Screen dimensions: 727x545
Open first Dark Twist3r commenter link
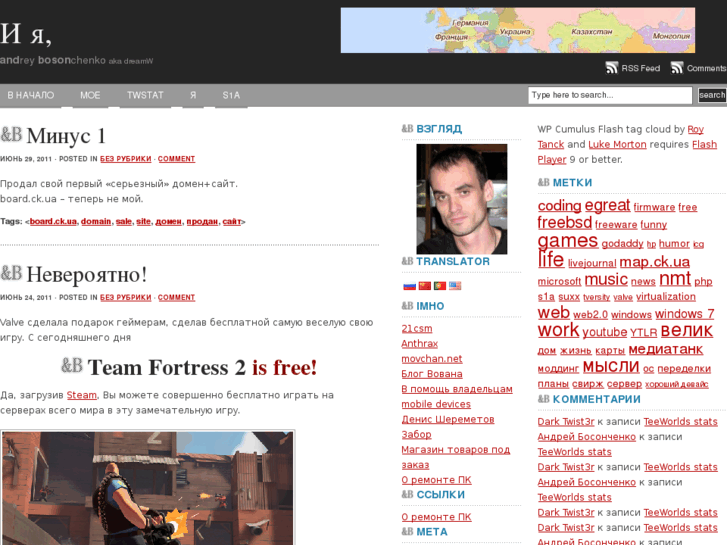566,422
